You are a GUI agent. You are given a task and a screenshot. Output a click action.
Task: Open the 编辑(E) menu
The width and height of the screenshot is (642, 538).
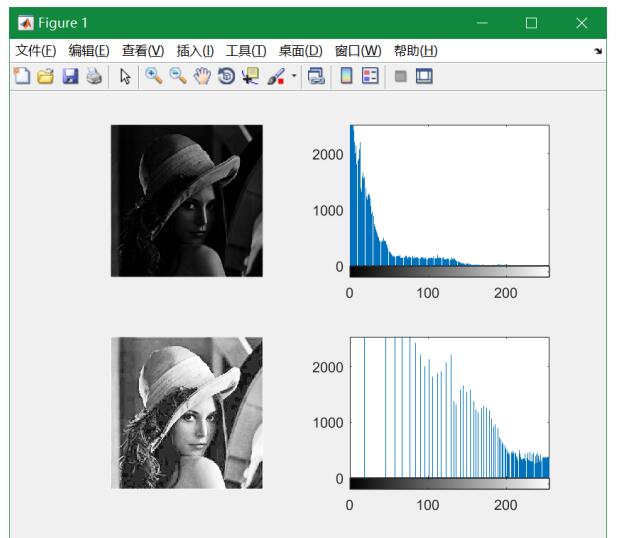click(89, 51)
